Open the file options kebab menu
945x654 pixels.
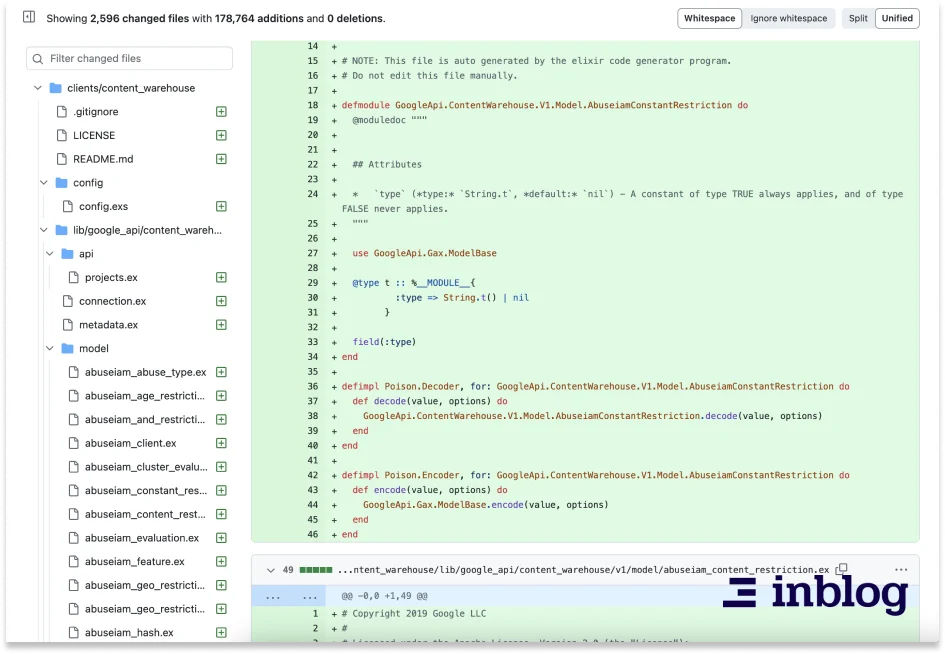point(900,570)
